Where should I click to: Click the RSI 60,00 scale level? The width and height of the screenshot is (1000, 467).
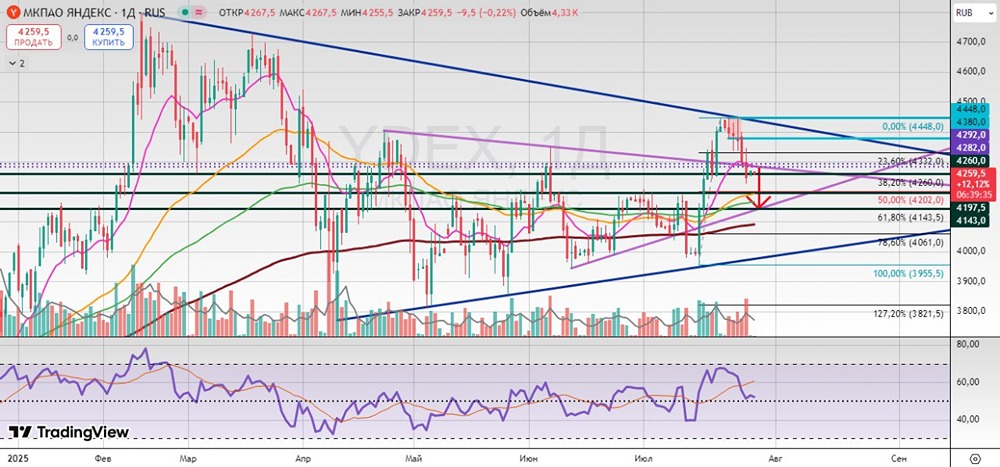969,382
